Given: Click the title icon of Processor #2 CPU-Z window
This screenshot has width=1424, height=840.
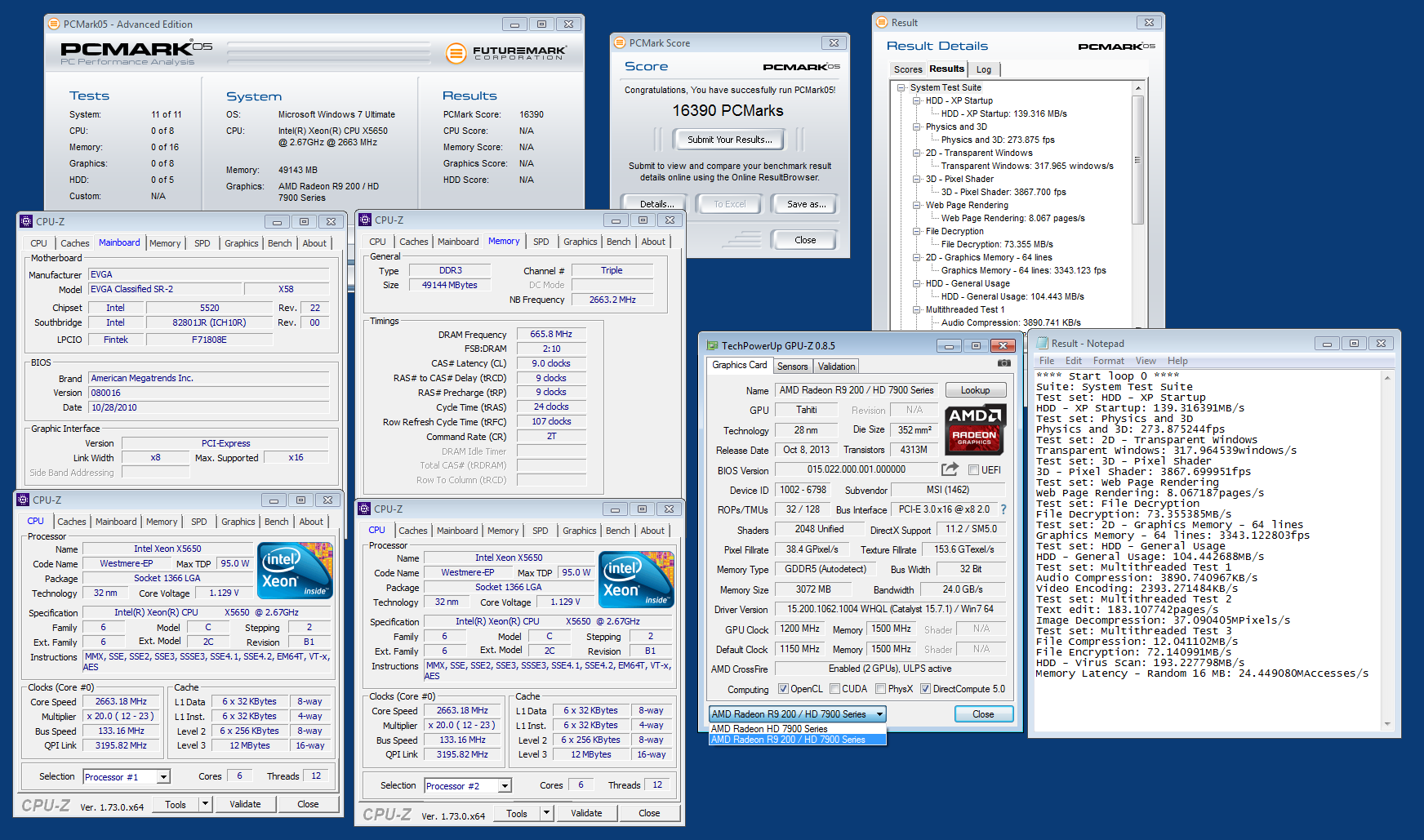Looking at the screenshot, I should pyautogui.click(x=365, y=509).
